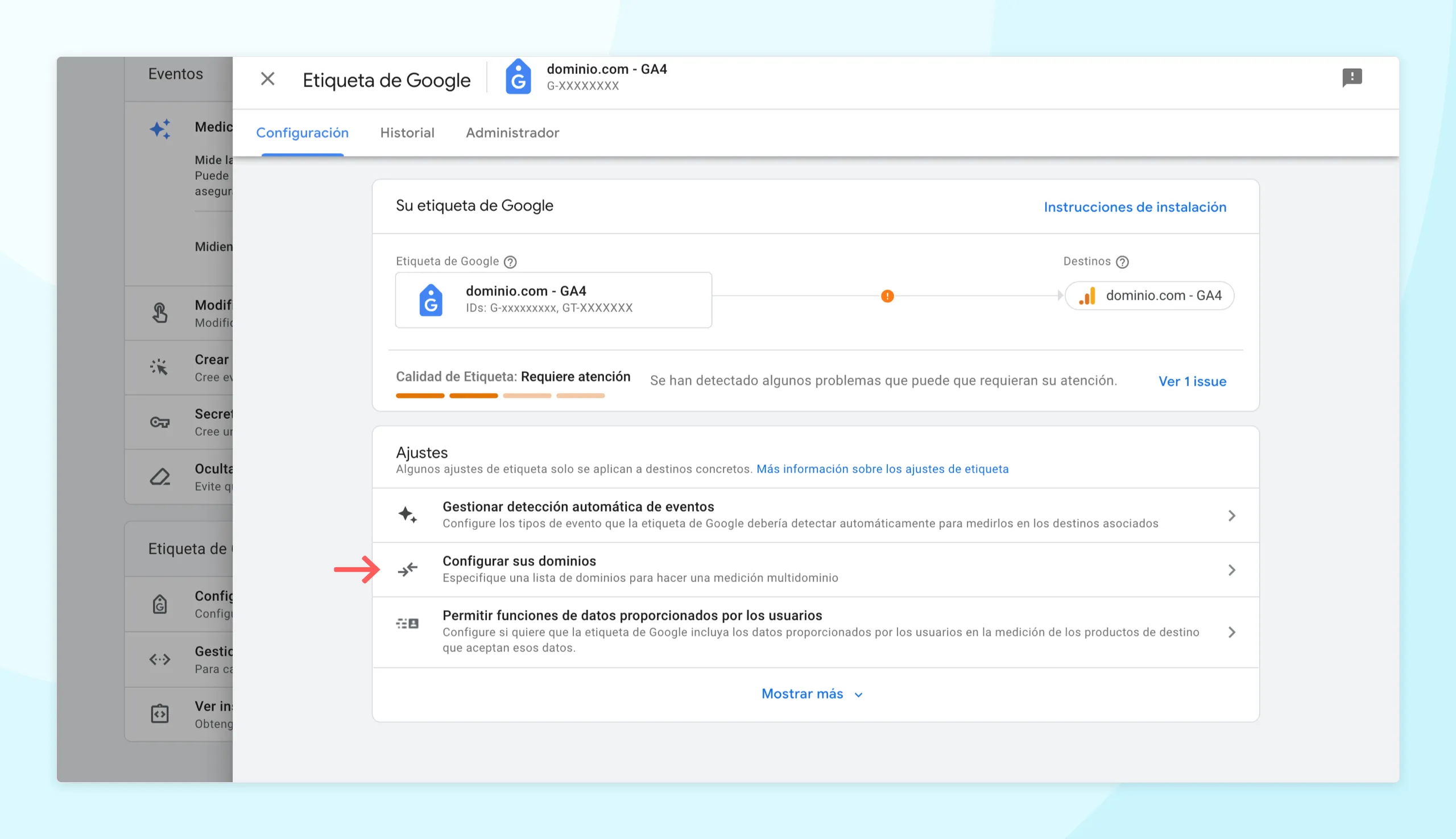The image size is (1456, 839).
Task: Open the Historial tab
Action: (x=407, y=132)
